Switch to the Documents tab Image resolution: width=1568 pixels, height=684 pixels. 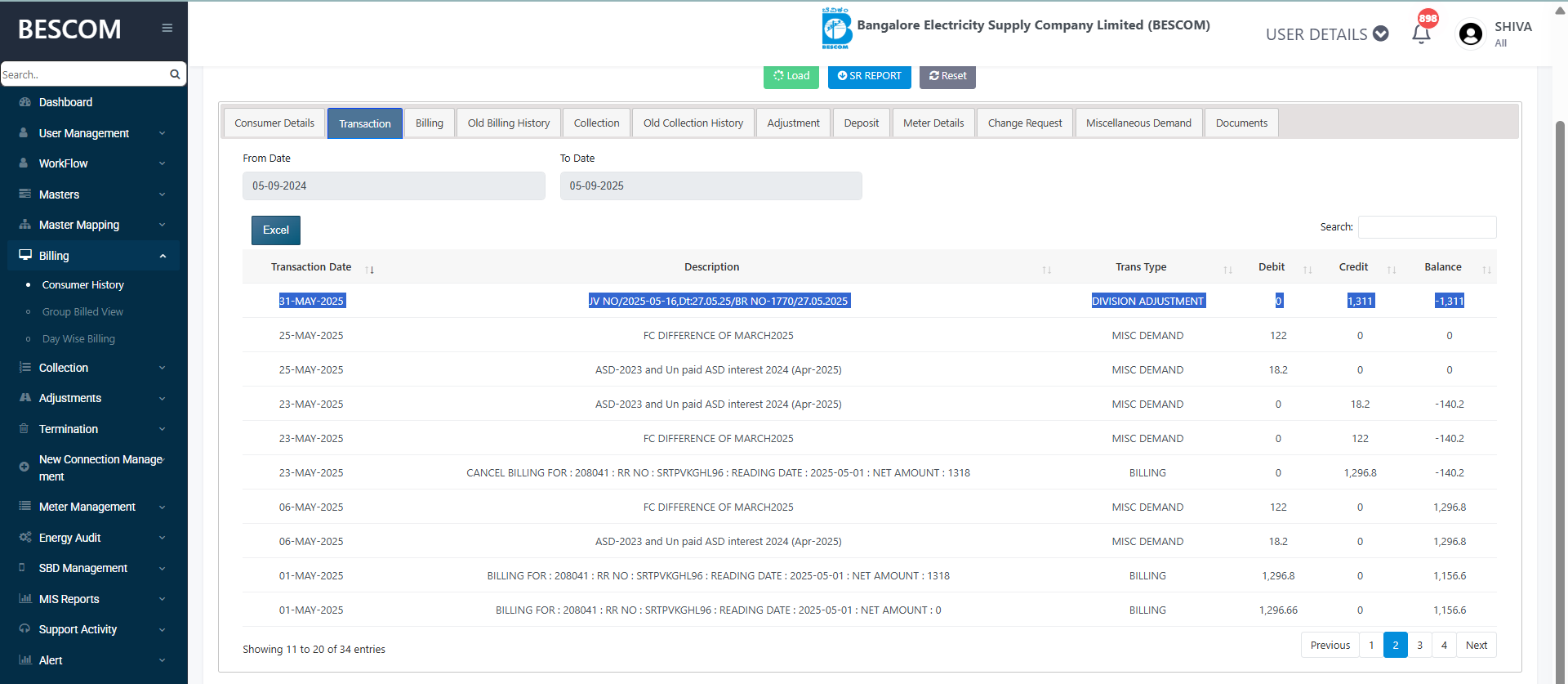(x=1241, y=123)
